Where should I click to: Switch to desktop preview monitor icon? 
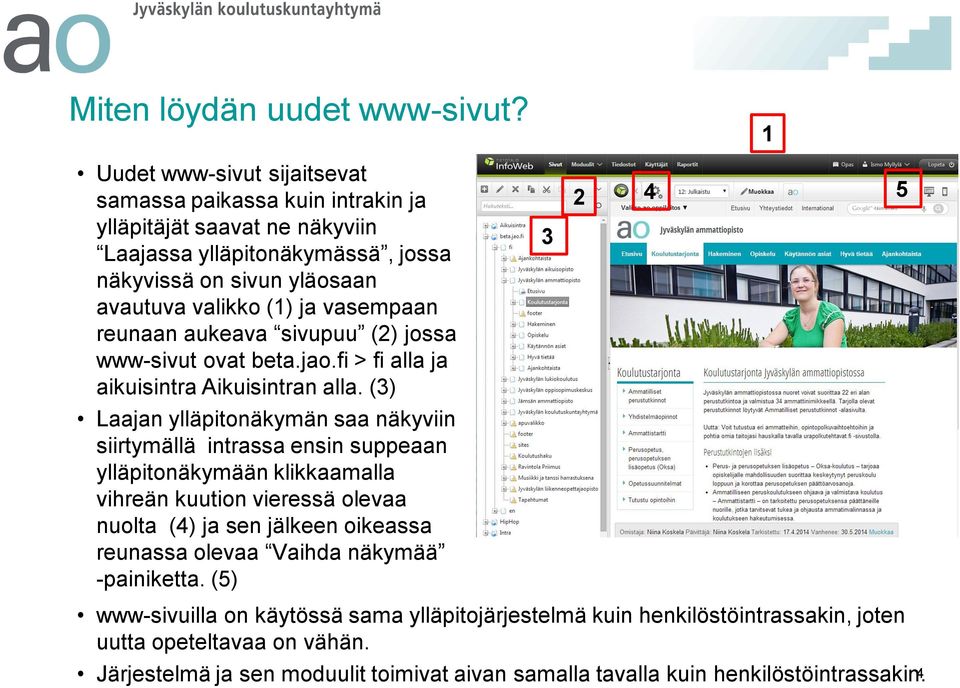point(929,192)
